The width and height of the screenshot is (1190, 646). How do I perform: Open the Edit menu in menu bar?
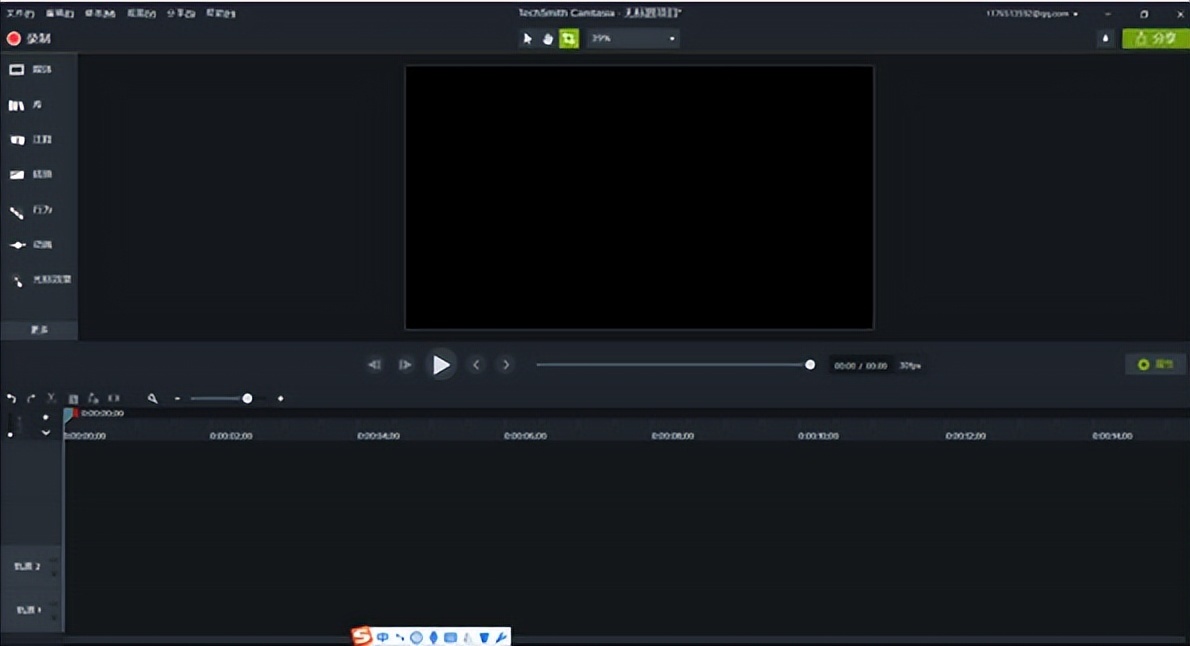(x=60, y=14)
